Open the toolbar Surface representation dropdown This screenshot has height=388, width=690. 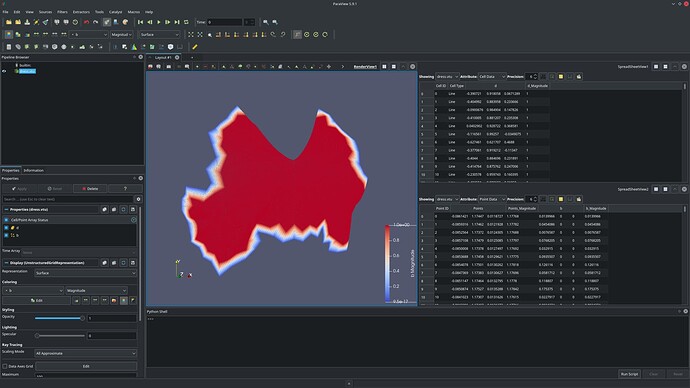(159, 34)
